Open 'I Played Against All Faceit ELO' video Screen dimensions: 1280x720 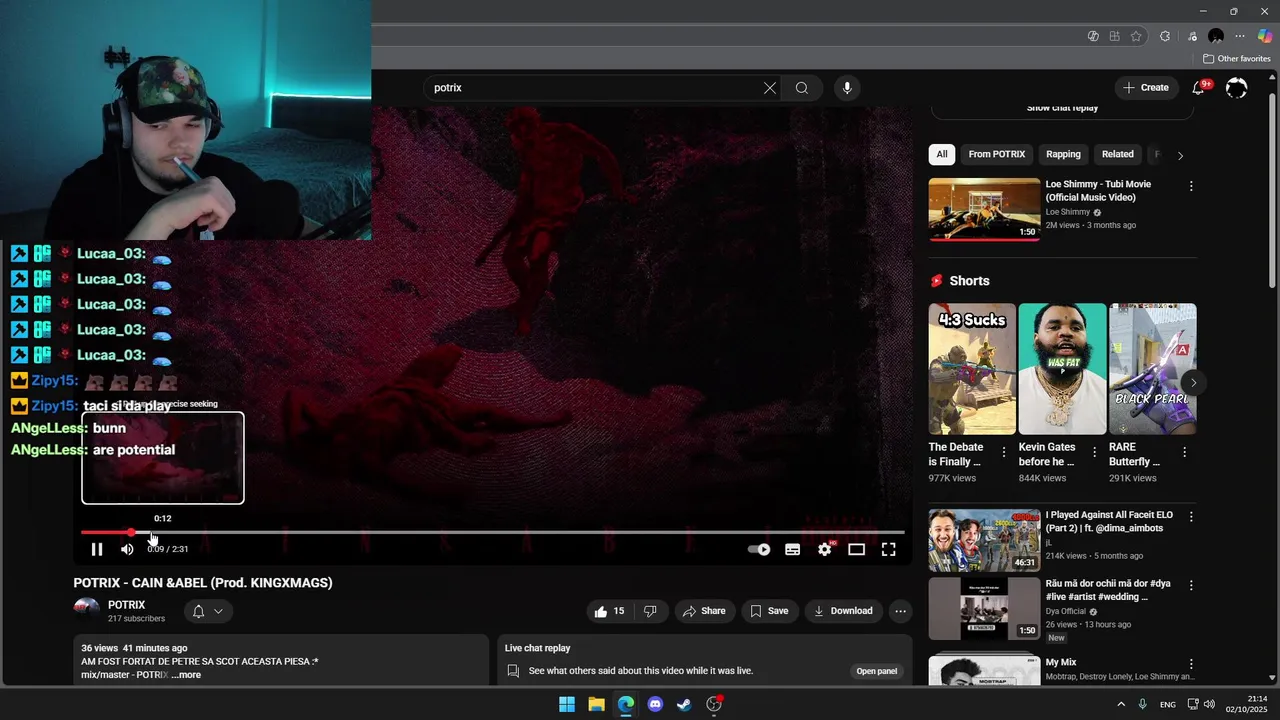[984, 541]
